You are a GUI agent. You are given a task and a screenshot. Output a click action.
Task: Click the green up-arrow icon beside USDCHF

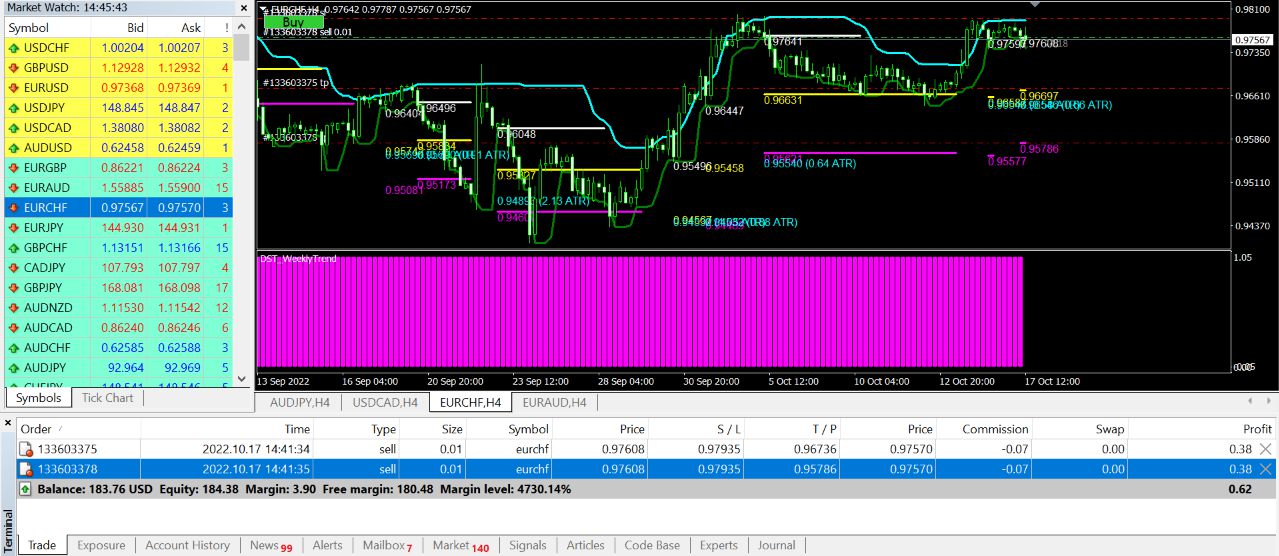[14, 47]
